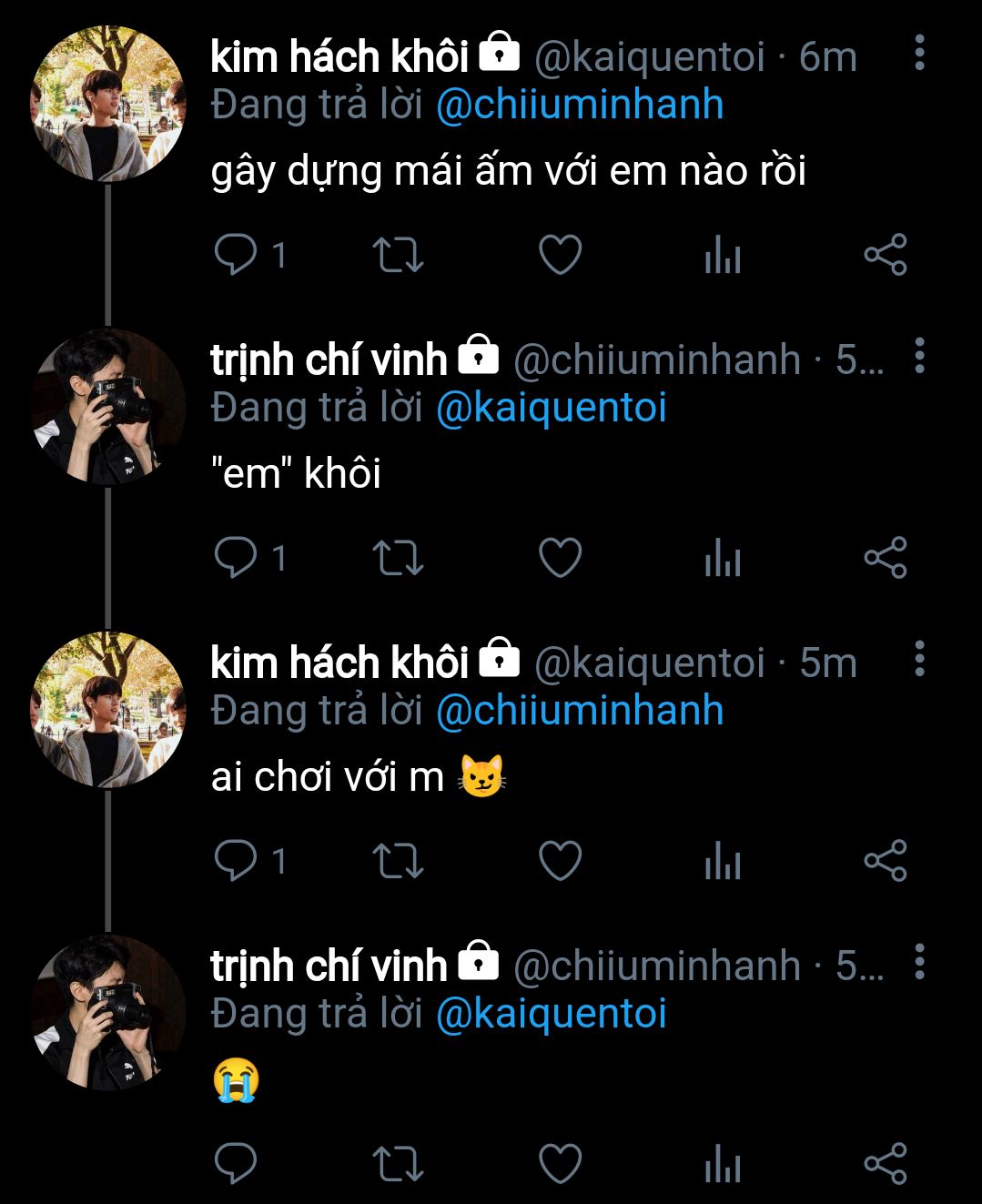Open more options for the first tweet
The image size is (982, 1204).
tap(919, 54)
